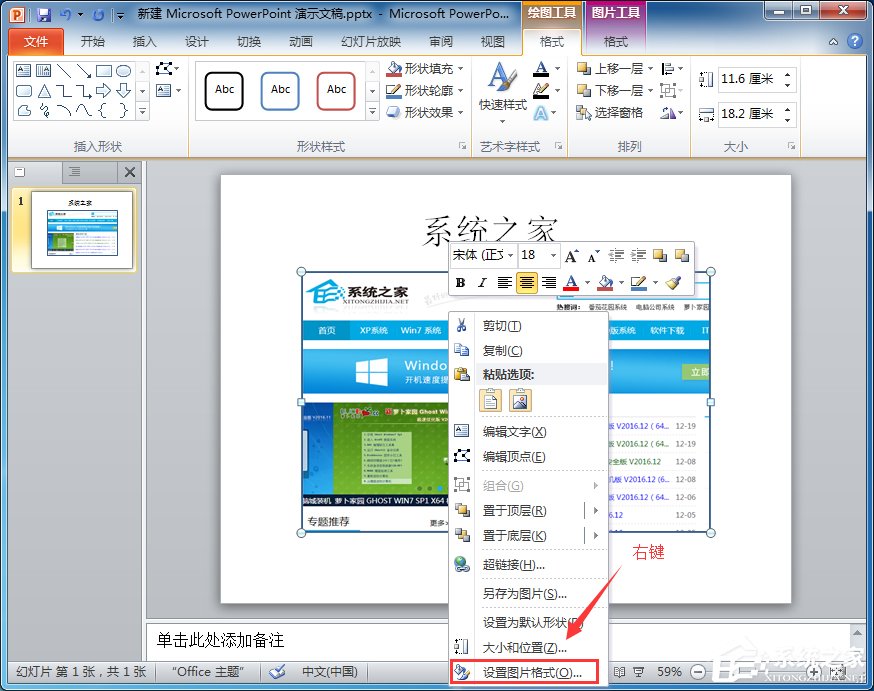Viewport: 874px width, 691px height.
Task: Select the arrow shape in 插入形状 gallery
Action: 84,71
